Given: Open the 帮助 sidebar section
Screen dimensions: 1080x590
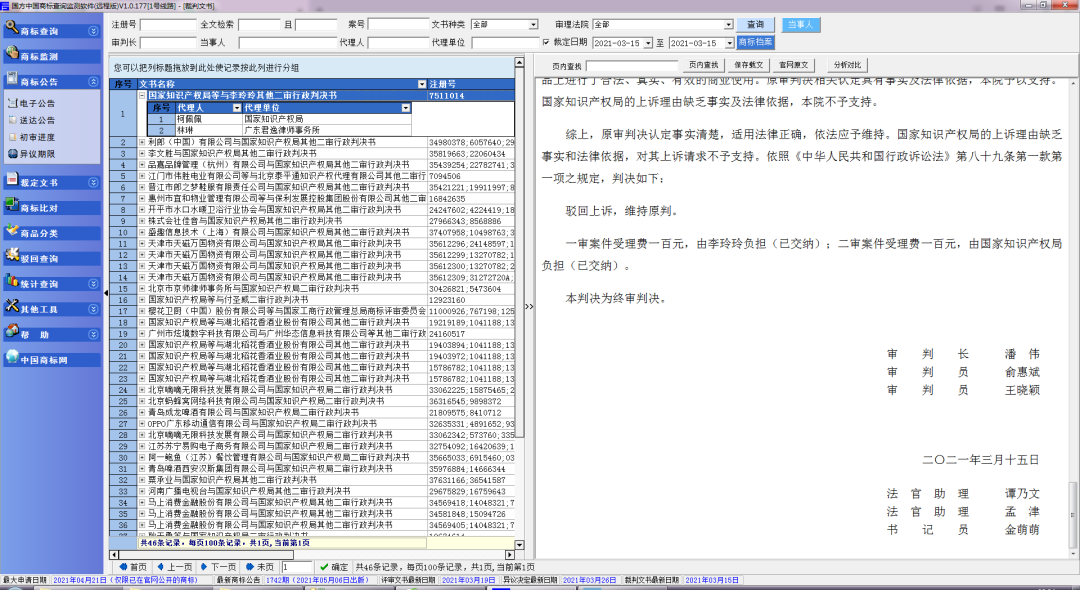Looking at the screenshot, I should pos(51,335).
